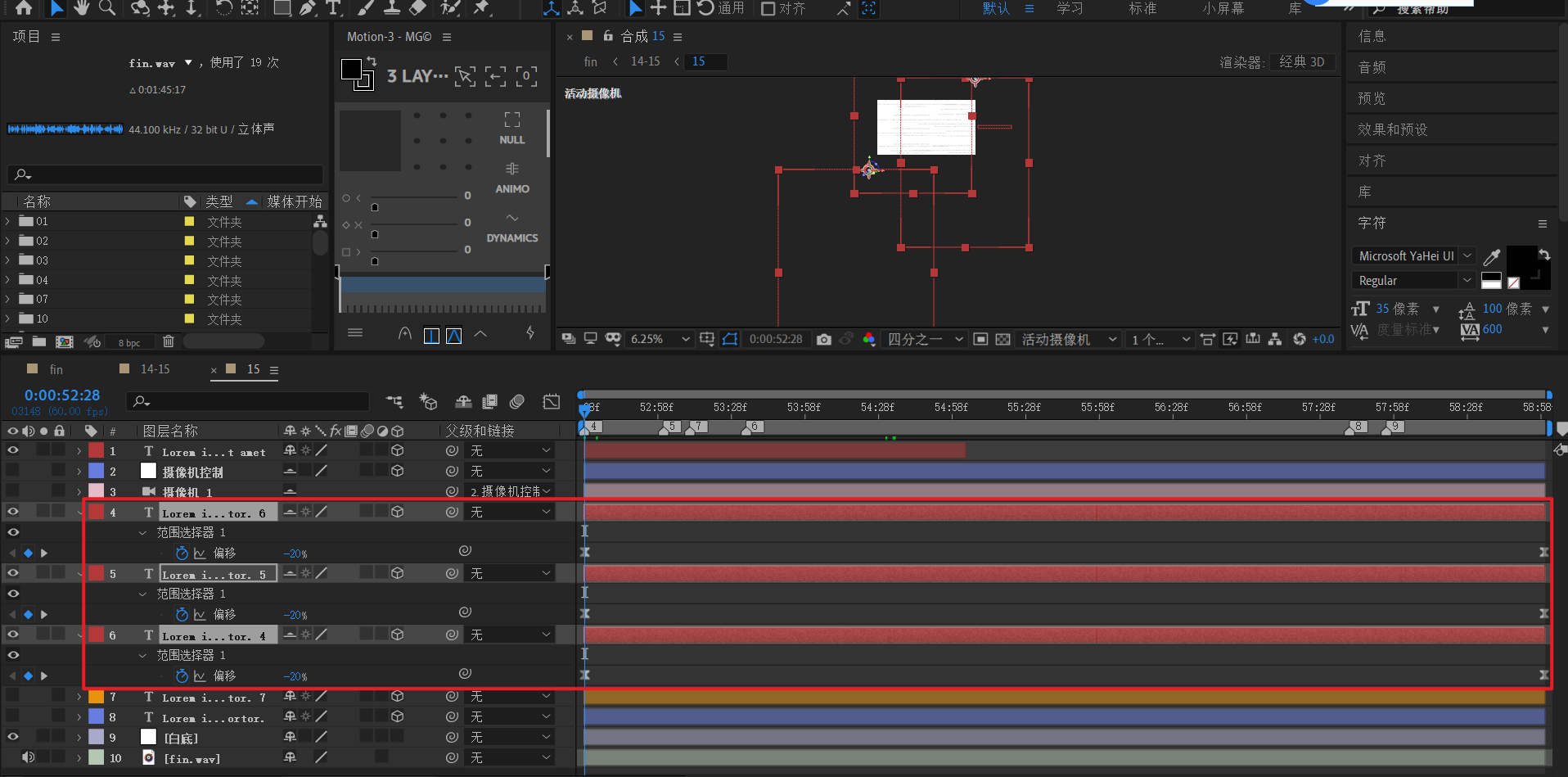Enable Motion Blur for timeline layers

[x=516, y=401]
